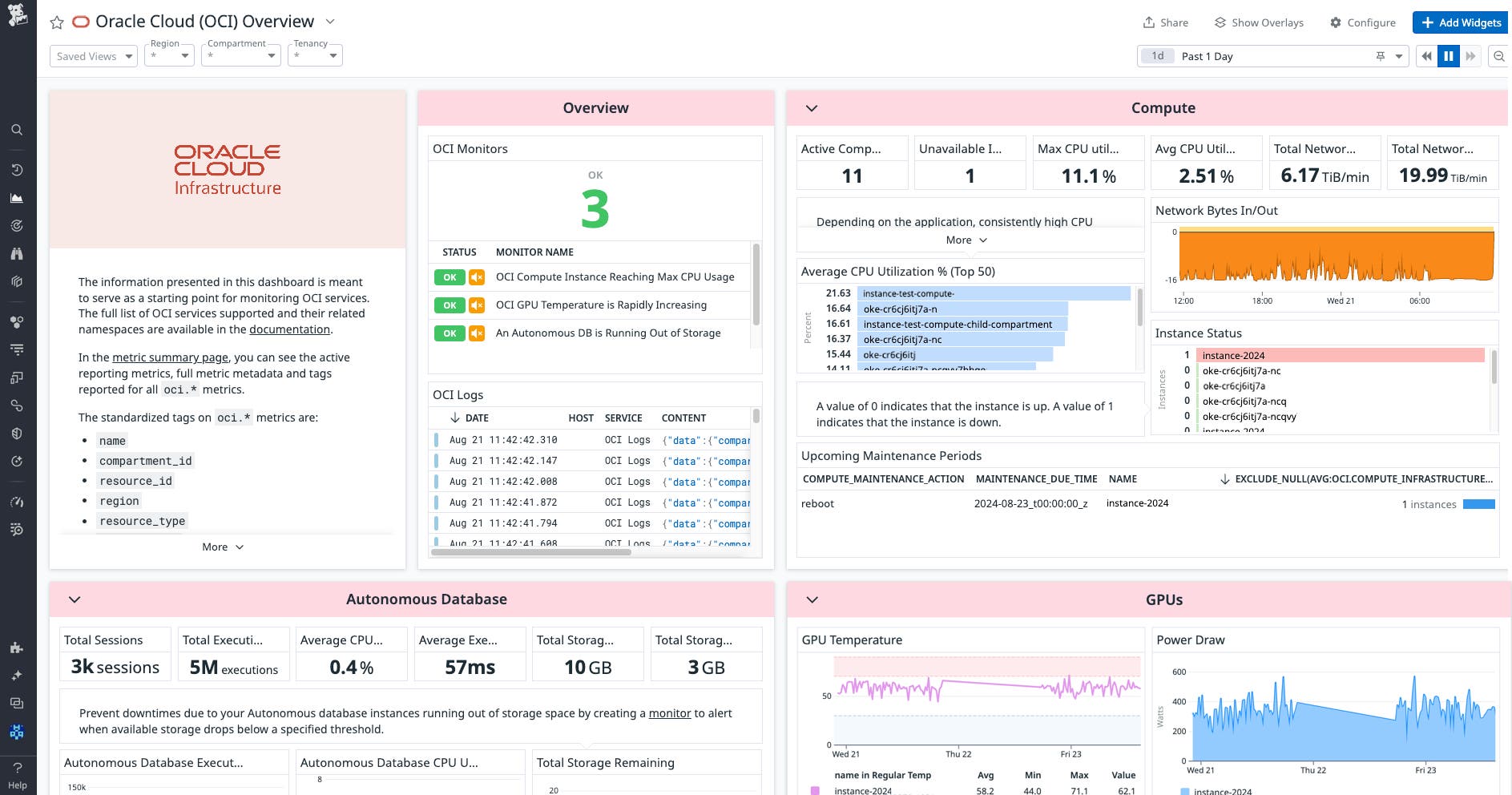Screen dimensions: 1512x795
Task: Click the Add Widgets button
Action: 1460,22
